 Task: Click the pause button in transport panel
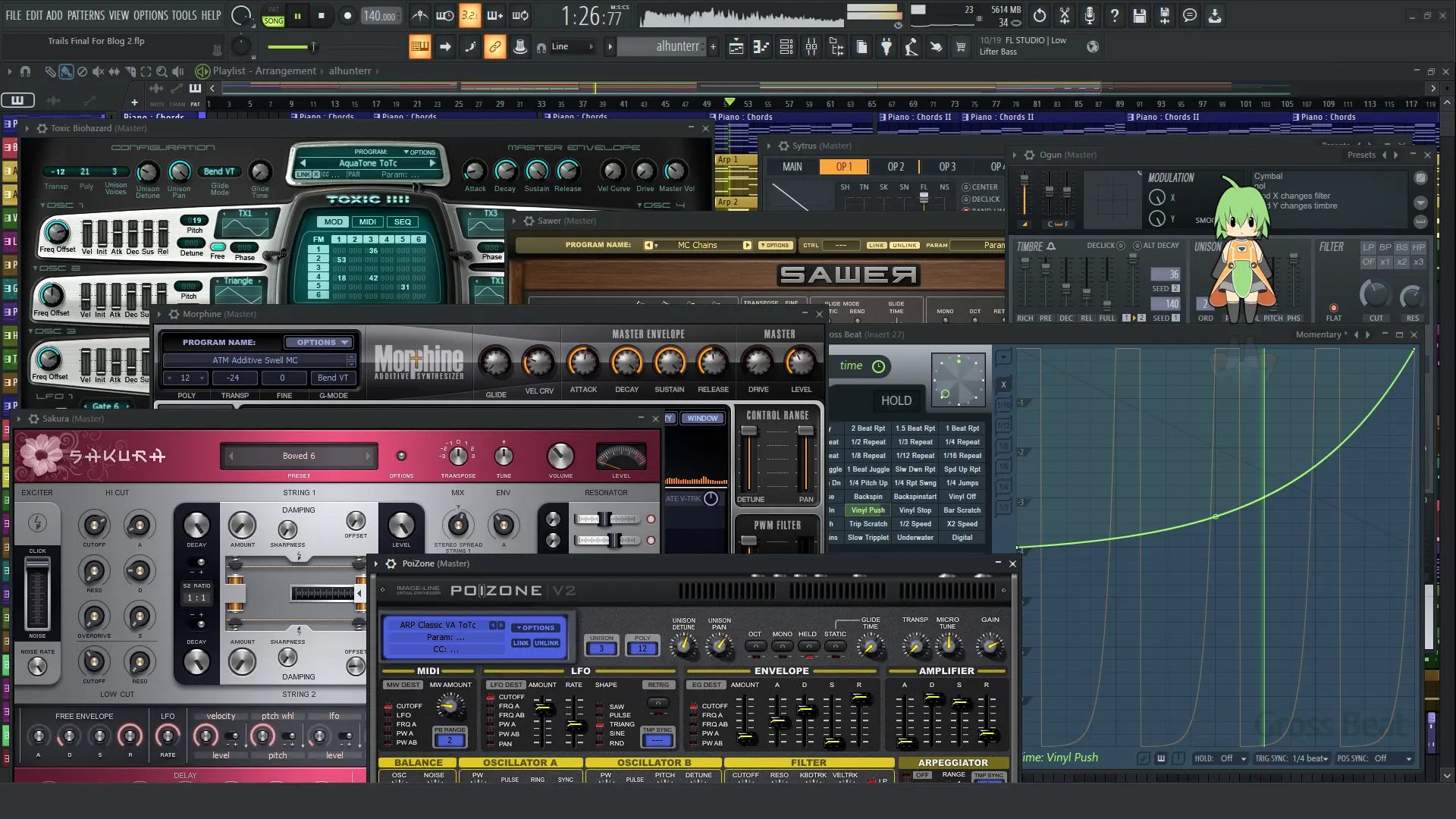click(297, 16)
